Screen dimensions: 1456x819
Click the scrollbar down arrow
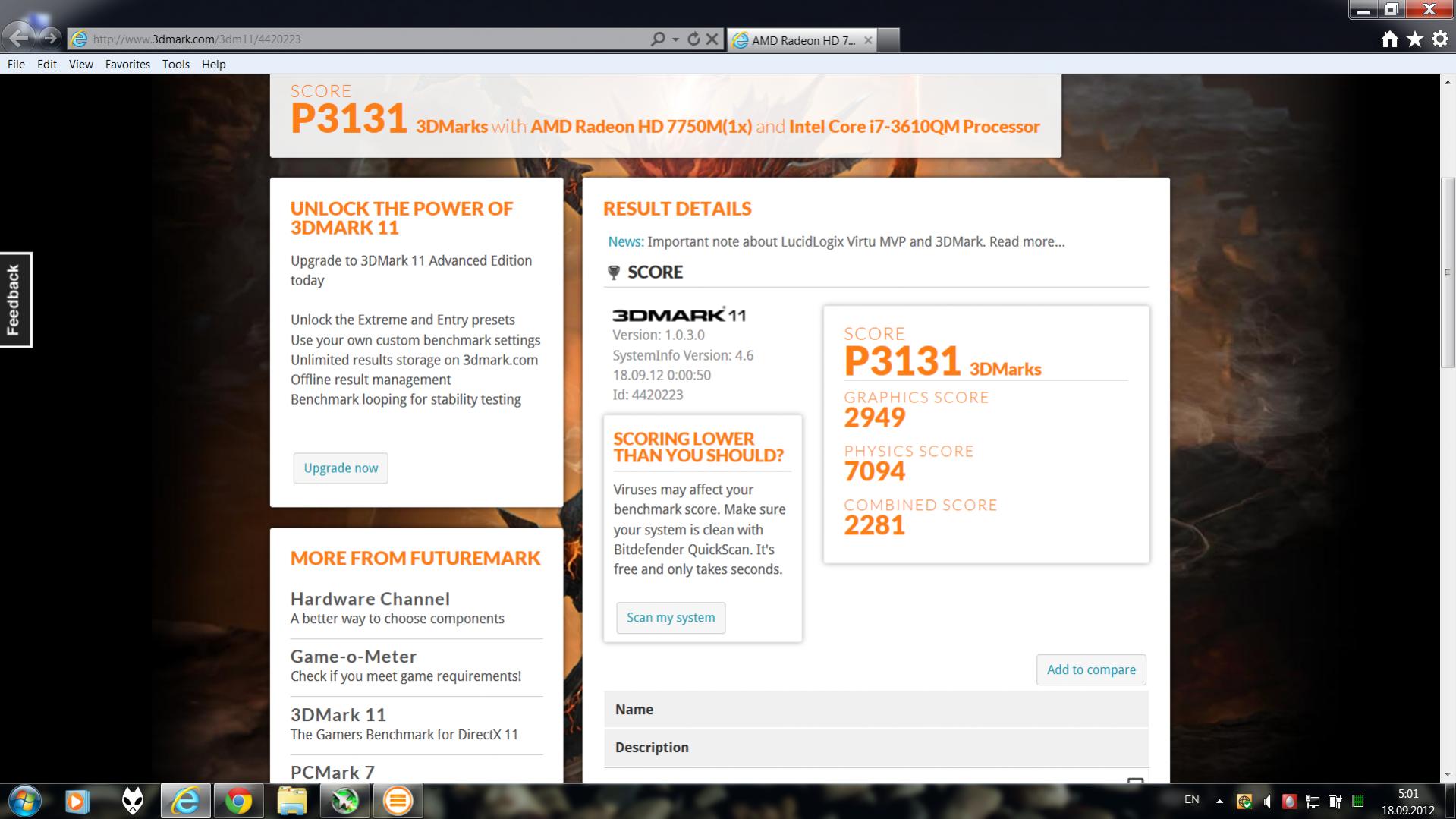coord(1448,775)
